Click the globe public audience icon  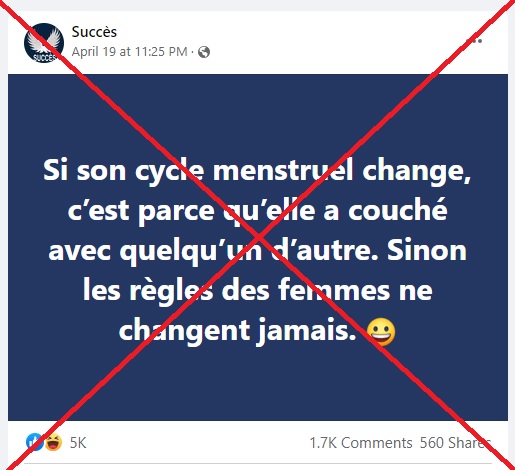pyautogui.click(x=204, y=52)
